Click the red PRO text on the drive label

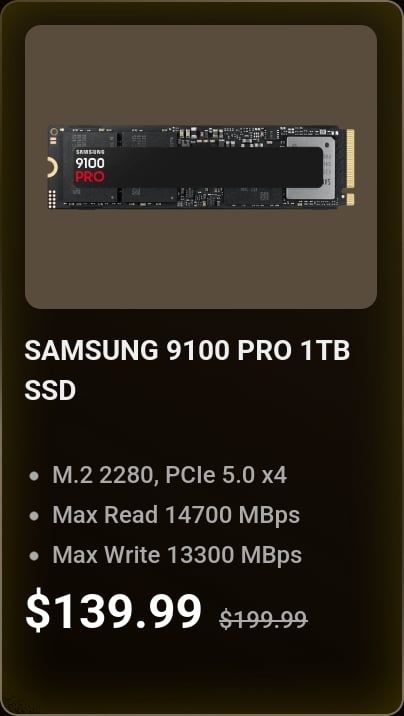pos(90,177)
